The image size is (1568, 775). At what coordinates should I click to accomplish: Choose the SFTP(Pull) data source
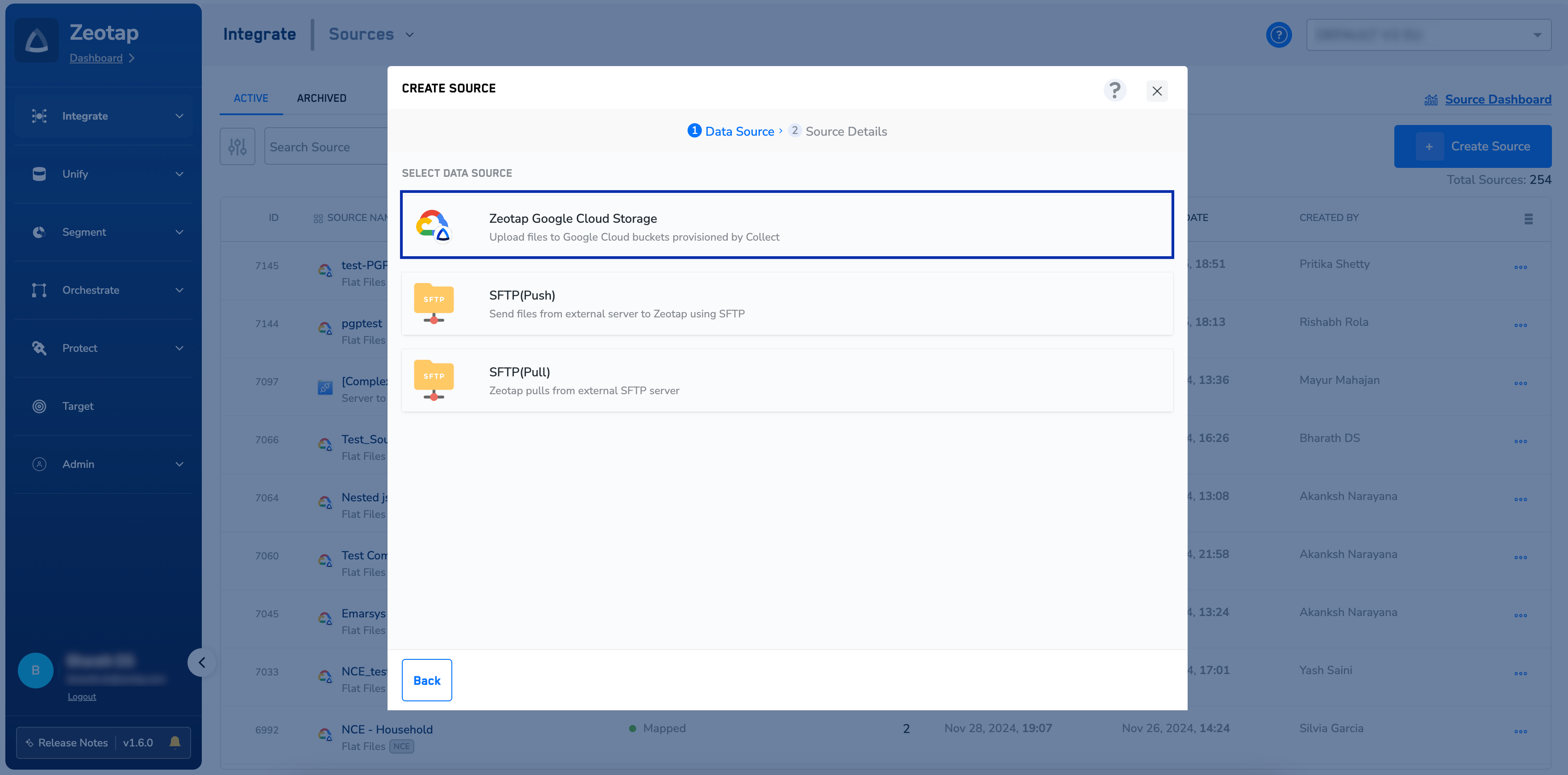[786, 380]
